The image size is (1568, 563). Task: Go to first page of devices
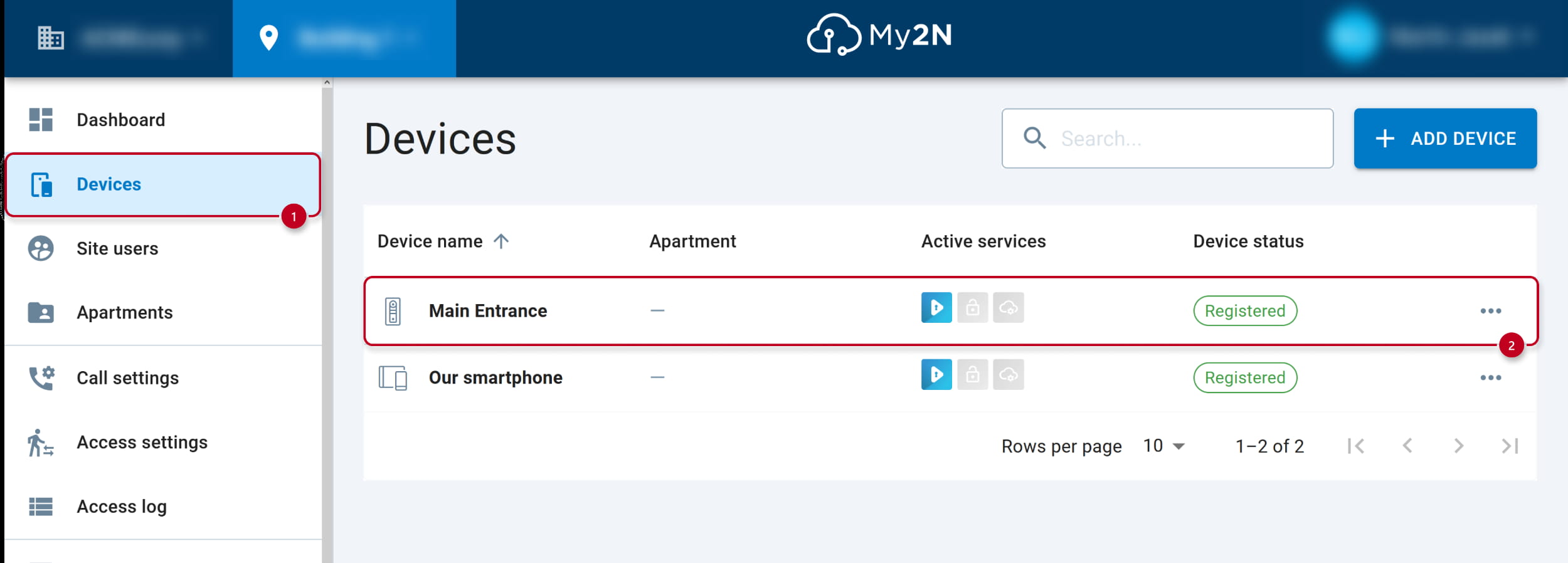click(x=1356, y=446)
